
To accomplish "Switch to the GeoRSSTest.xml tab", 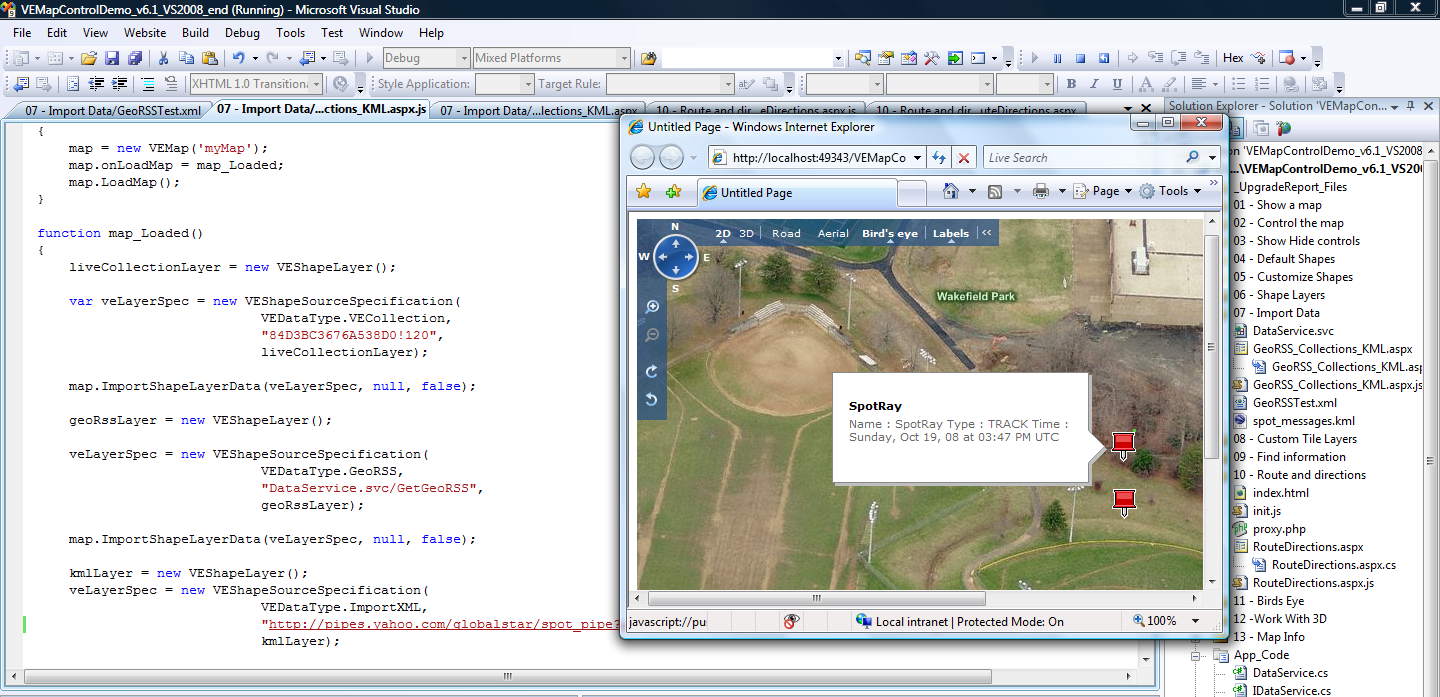I will pyautogui.click(x=113, y=110).
